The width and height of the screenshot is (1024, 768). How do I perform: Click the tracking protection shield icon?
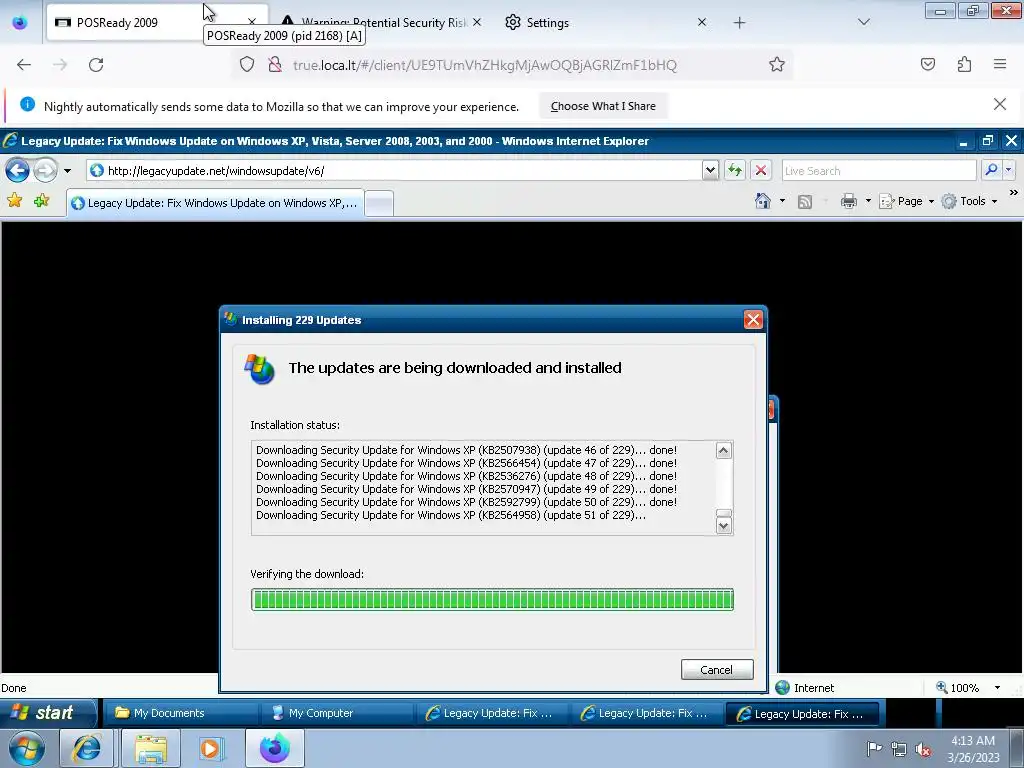pyautogui.click(x=247, y=64)
